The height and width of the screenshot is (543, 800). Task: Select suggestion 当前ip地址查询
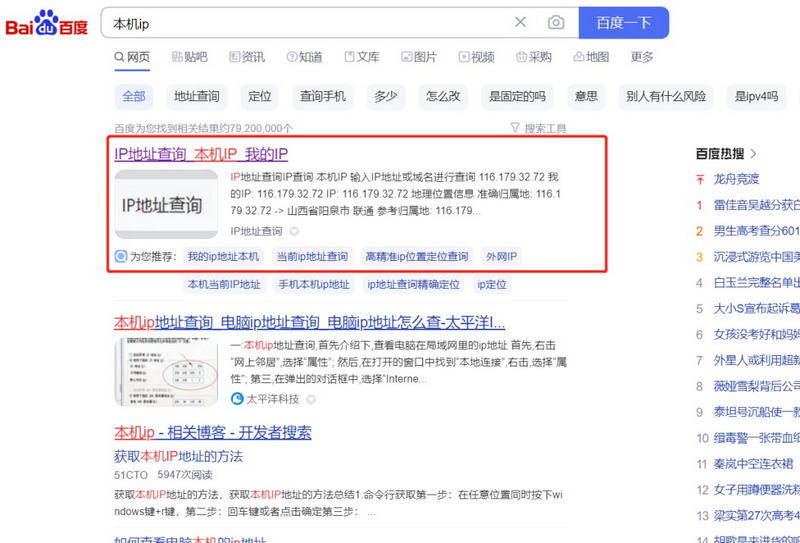coord(312,256)
